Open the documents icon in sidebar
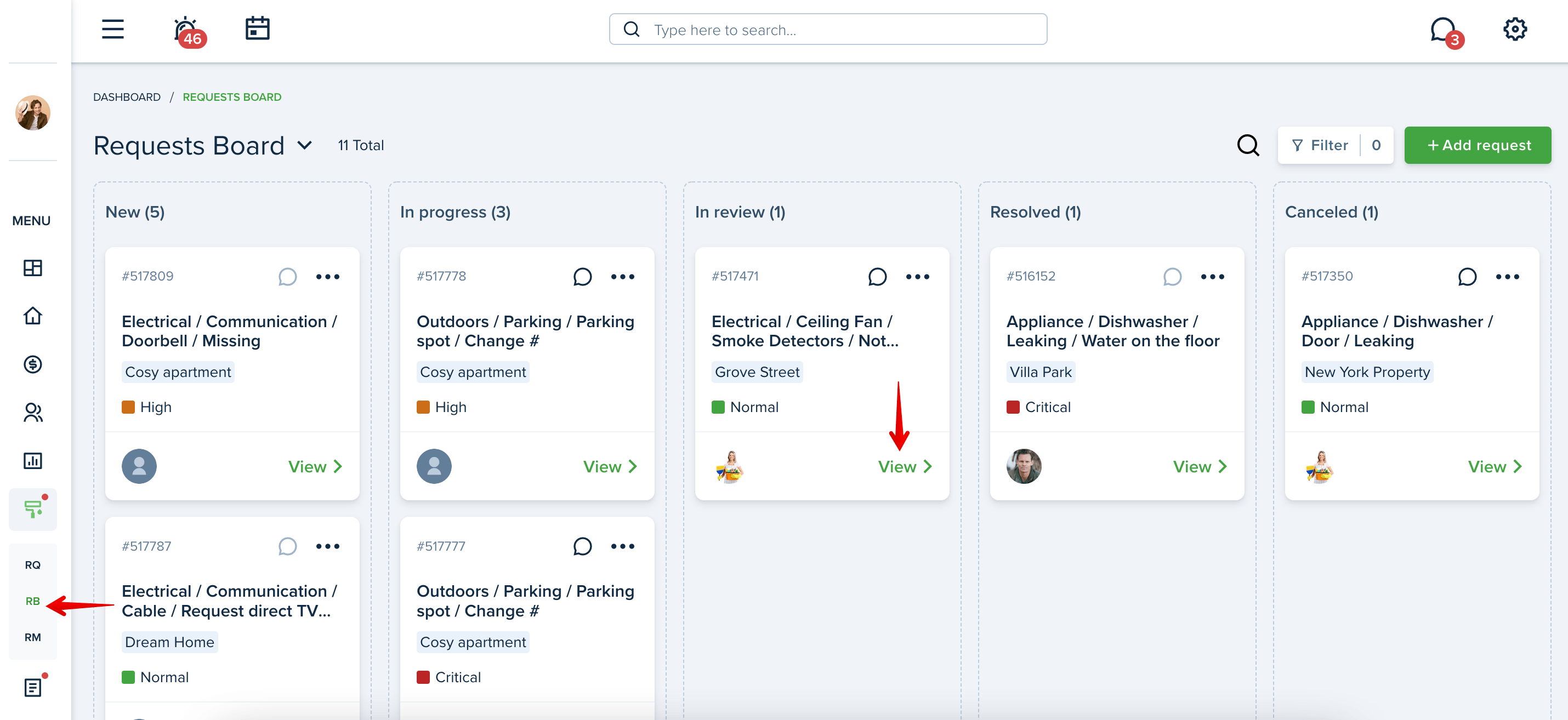Screen dimensions: 1568x720 click(33, 687)
